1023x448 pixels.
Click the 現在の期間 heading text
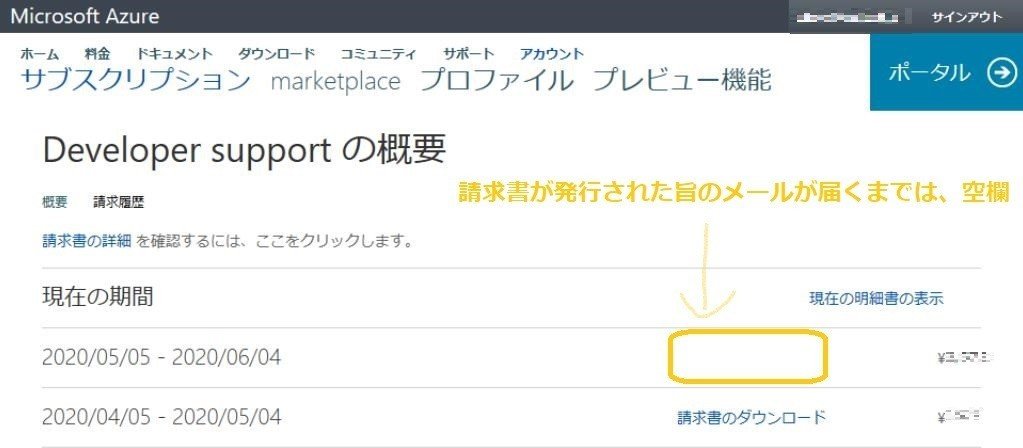[x=98, y=297]
